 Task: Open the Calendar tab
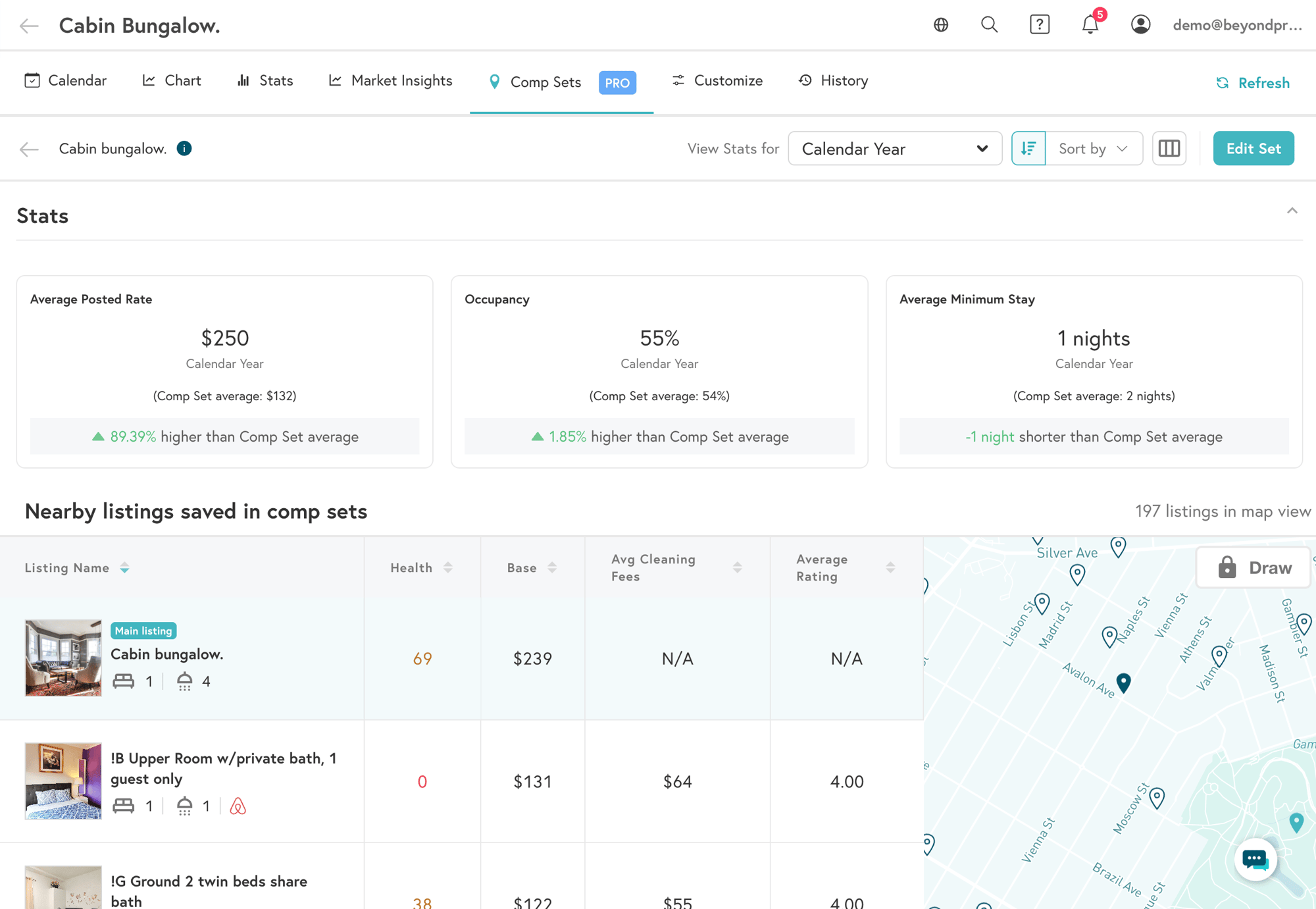pyautogui.click(x=65, y=81)
